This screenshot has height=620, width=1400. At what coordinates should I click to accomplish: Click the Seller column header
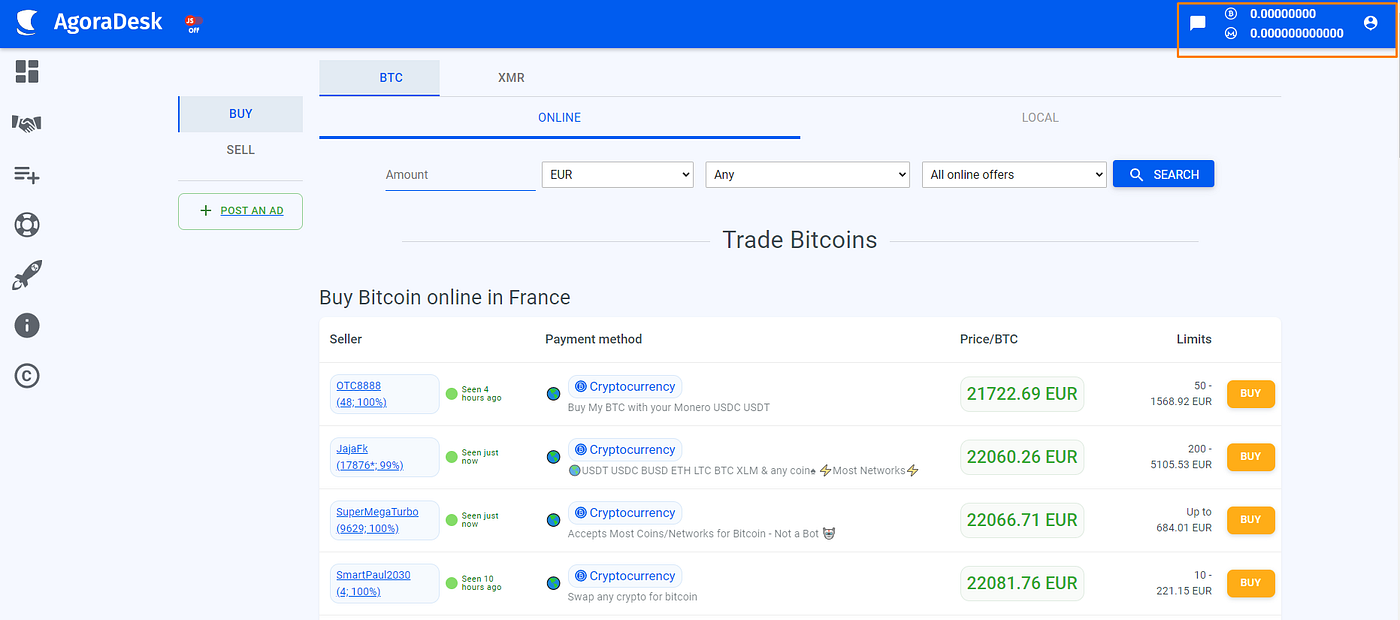click(x=346, y=340)
